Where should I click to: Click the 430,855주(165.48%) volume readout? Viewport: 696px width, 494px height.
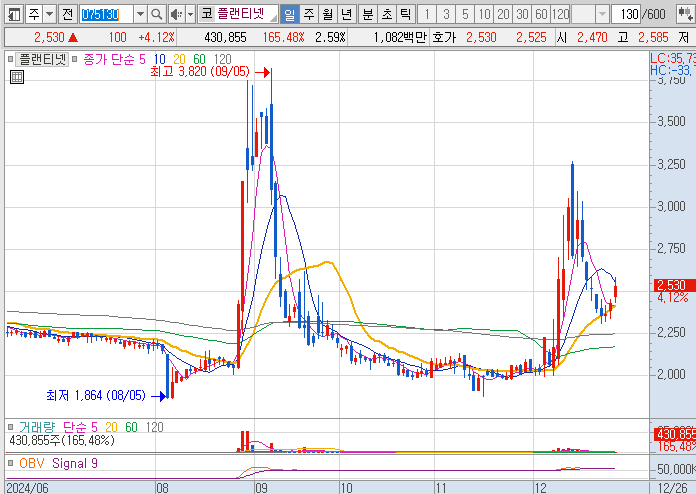tap(62, 440)
